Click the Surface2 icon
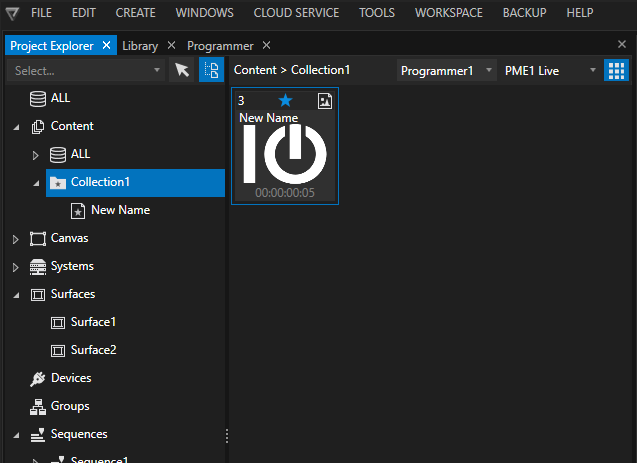 tap(58, 351)
